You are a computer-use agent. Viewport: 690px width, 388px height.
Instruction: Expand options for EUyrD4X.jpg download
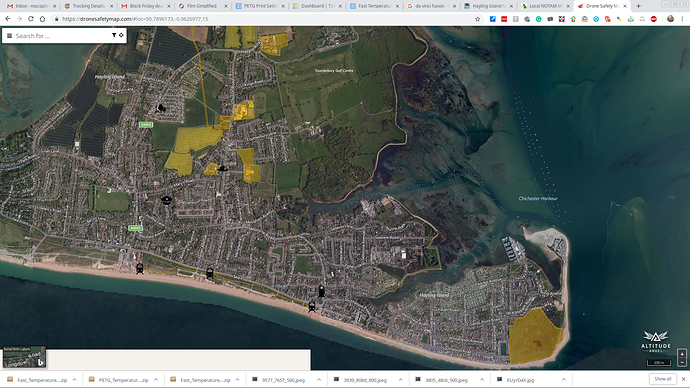[x=564, y=380]
